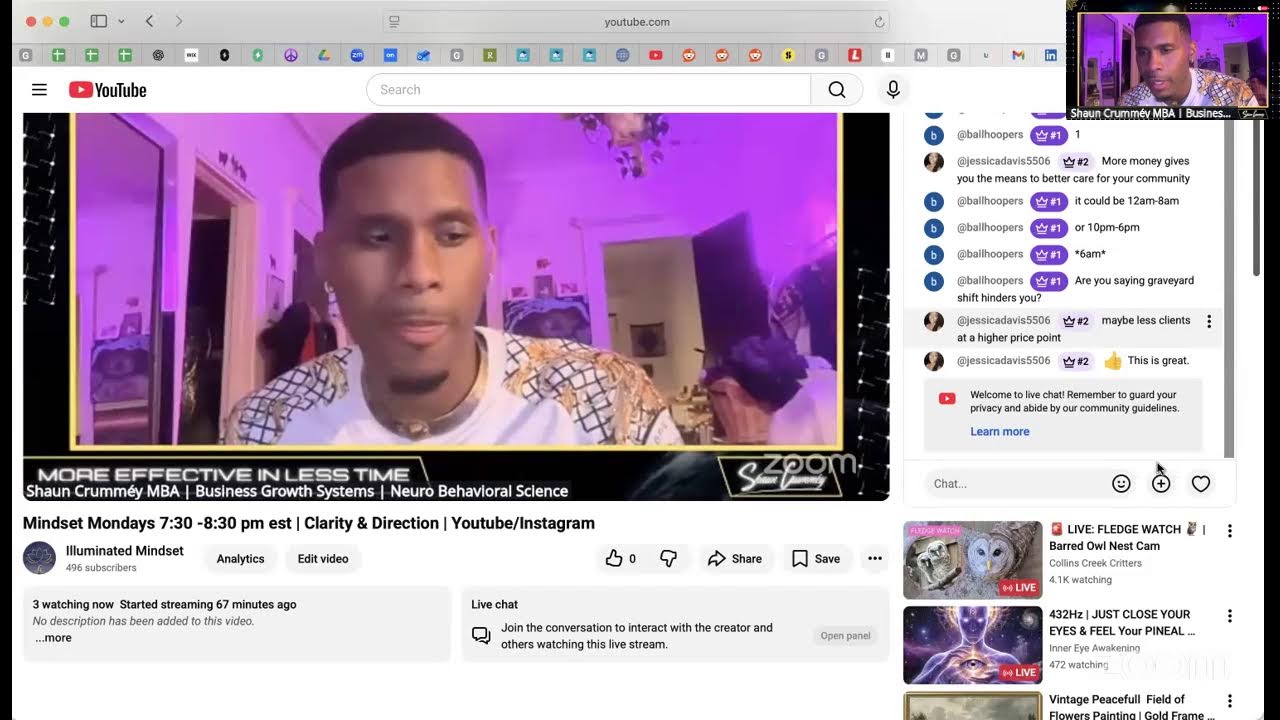1280x720 pixels.
Task: Focus the YouTube search field
Action: pos(589,90)
